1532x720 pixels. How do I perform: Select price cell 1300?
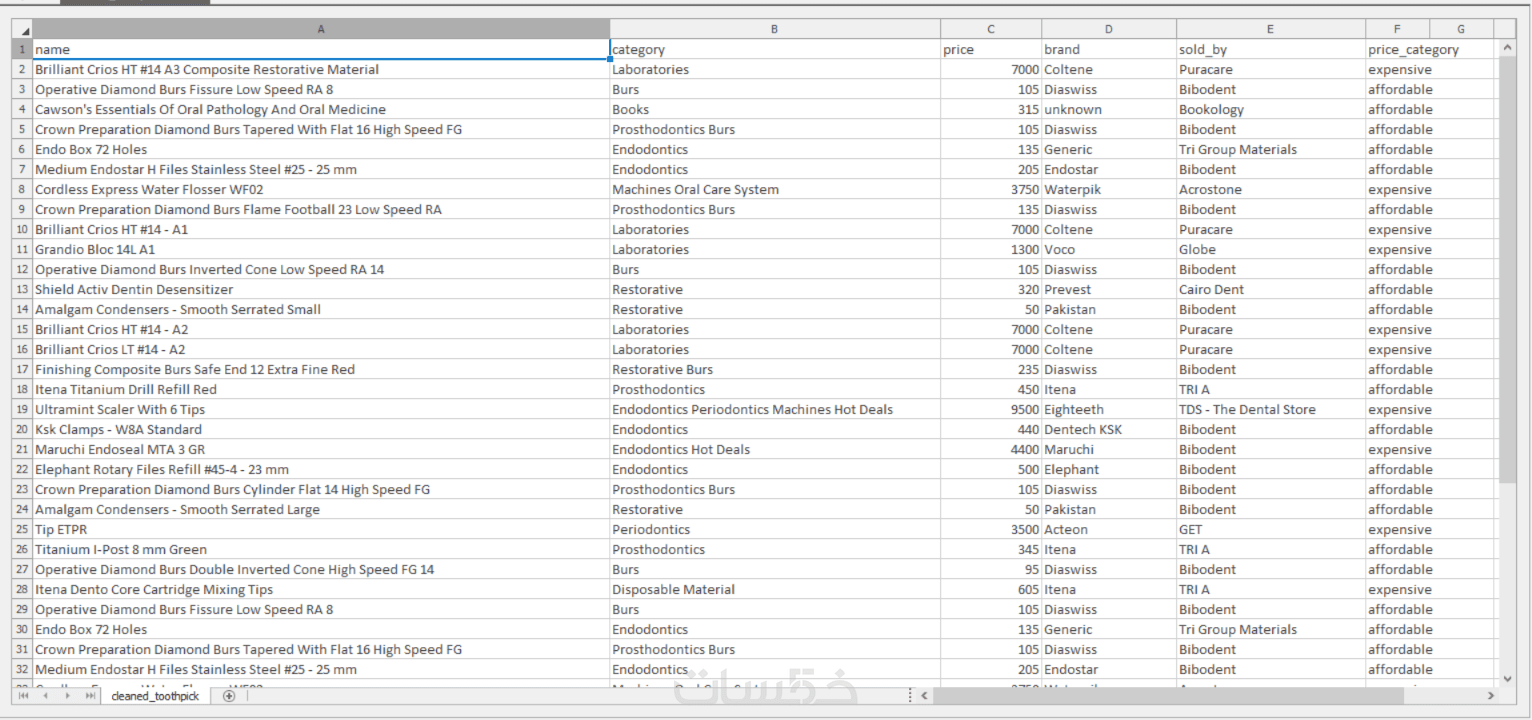tap(991, 249)
